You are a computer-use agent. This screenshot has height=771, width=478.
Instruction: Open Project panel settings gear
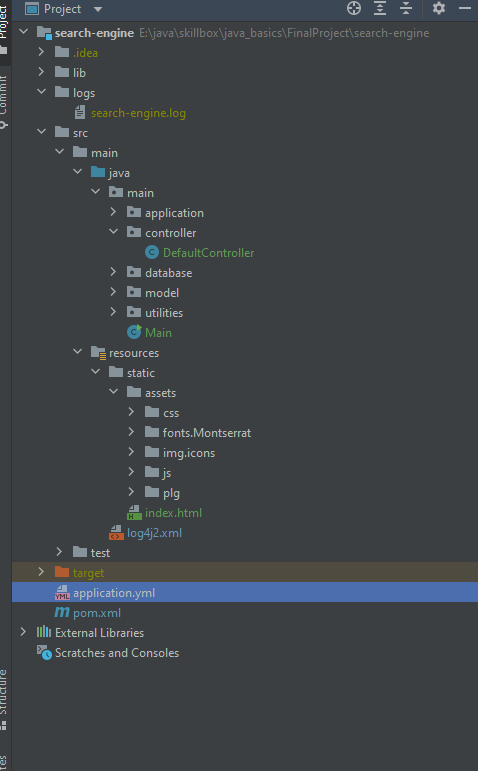pyautogui.click(x=439, y=8)
